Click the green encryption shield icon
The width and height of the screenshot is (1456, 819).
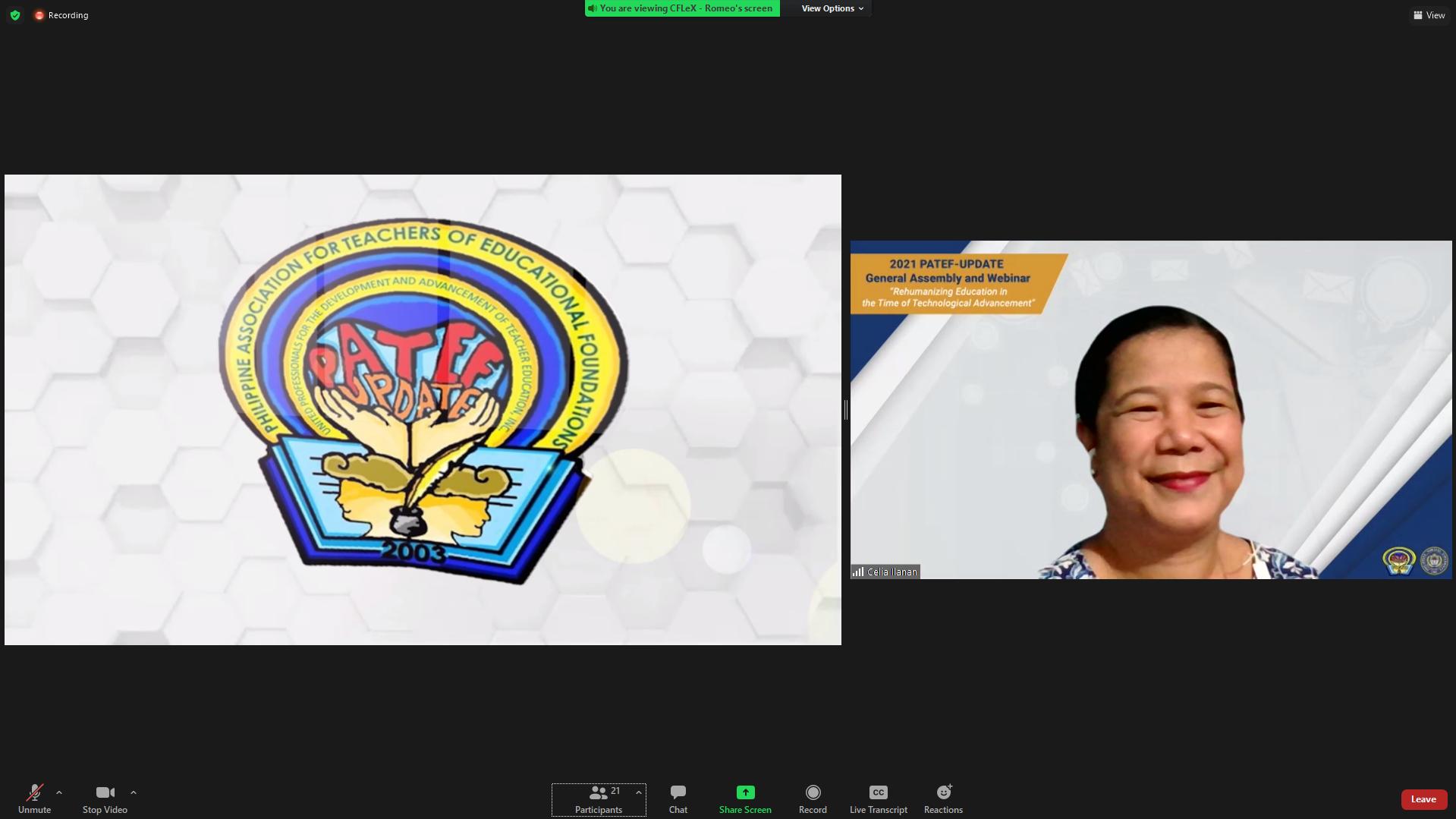point(15,15)
